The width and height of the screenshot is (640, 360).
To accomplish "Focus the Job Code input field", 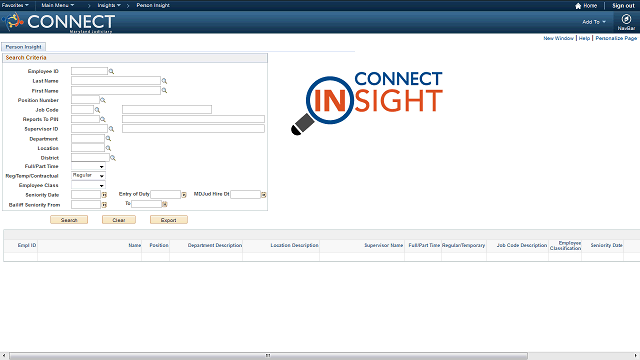I will [x=82, y=109].
